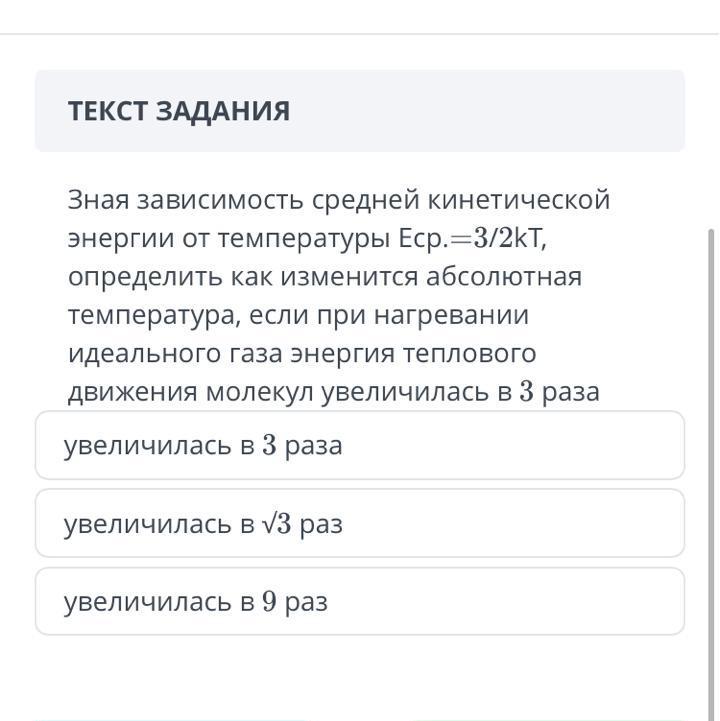Click the formula 'Eср.=3/2kT' in the question
720x721 pixels.
pos(471,239)
